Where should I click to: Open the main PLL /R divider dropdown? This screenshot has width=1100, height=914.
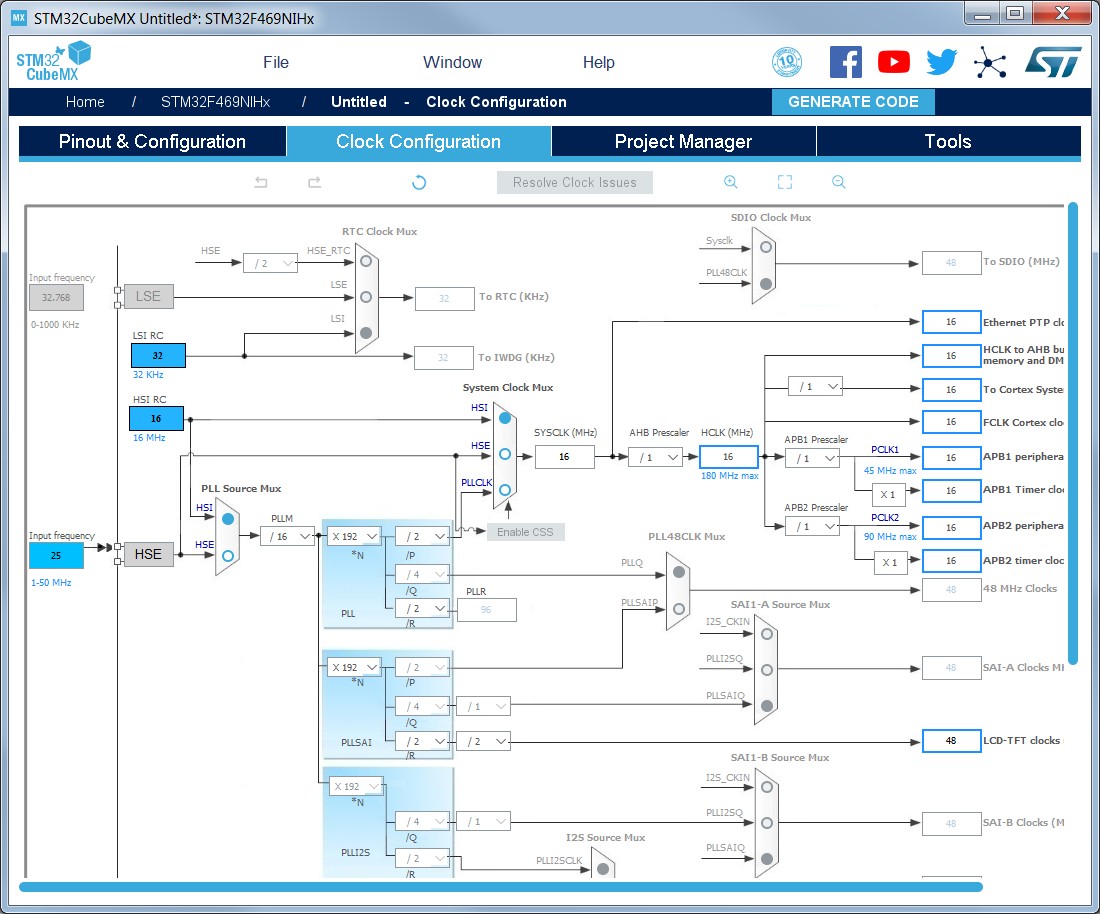422,608
